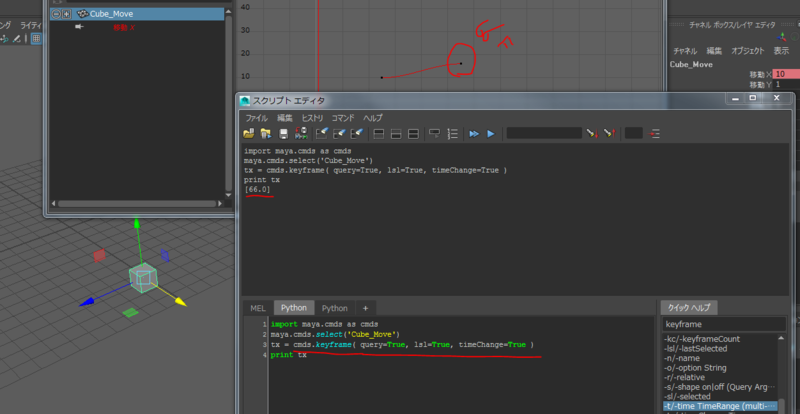Click the blue axis manipulator arrow
800x414 pixels.
coord(86,303)
